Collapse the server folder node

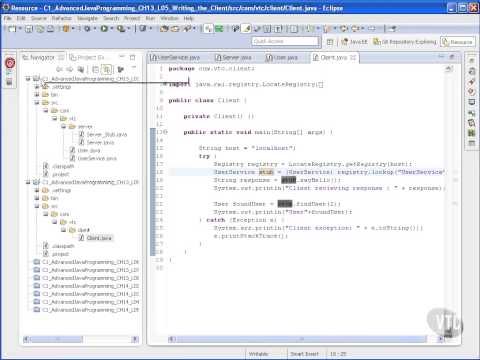click(63, 127)
